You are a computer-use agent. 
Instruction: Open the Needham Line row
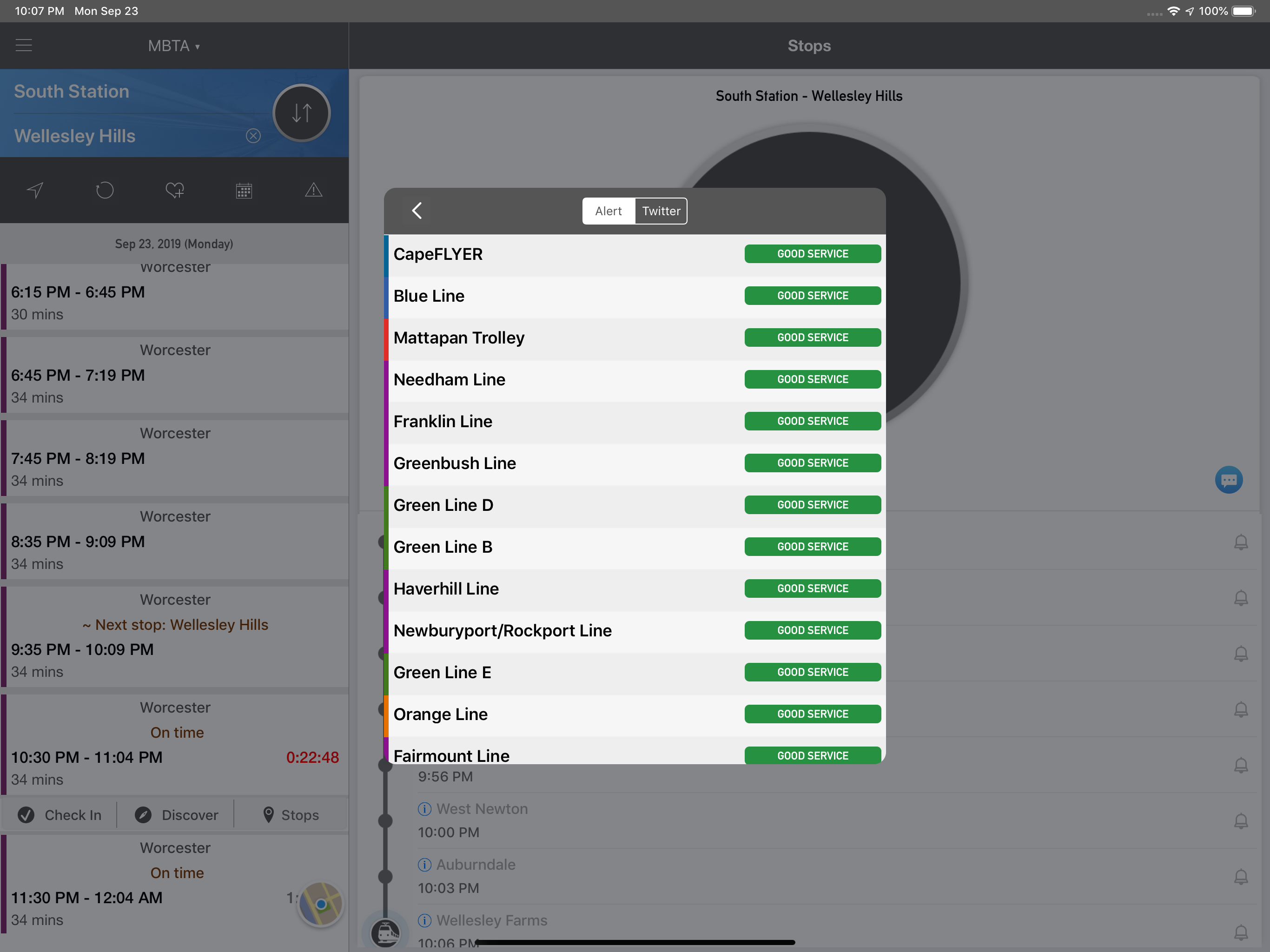(635, 380)
